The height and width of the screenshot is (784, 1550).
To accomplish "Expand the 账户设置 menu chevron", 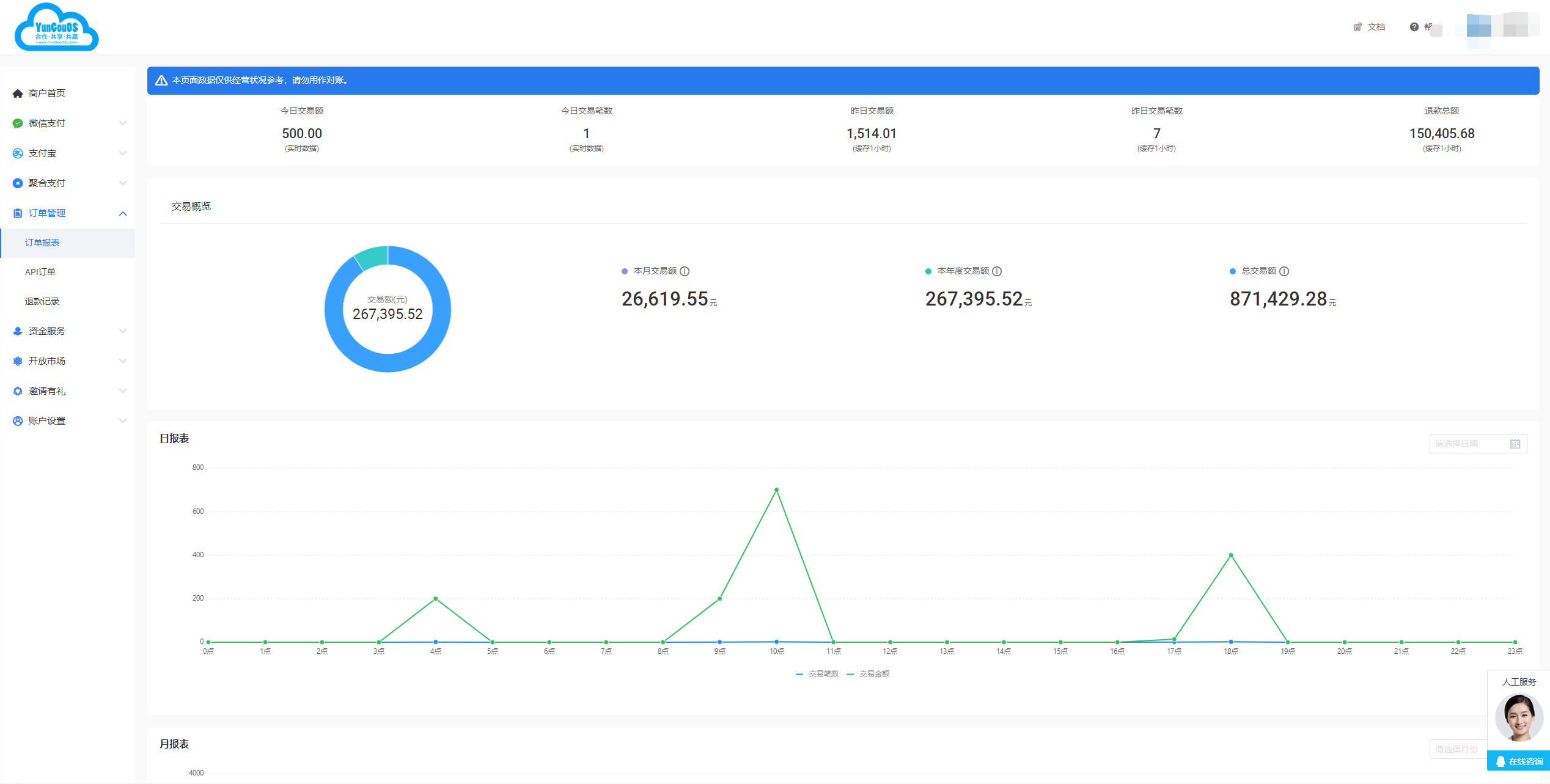I will 123,421.
